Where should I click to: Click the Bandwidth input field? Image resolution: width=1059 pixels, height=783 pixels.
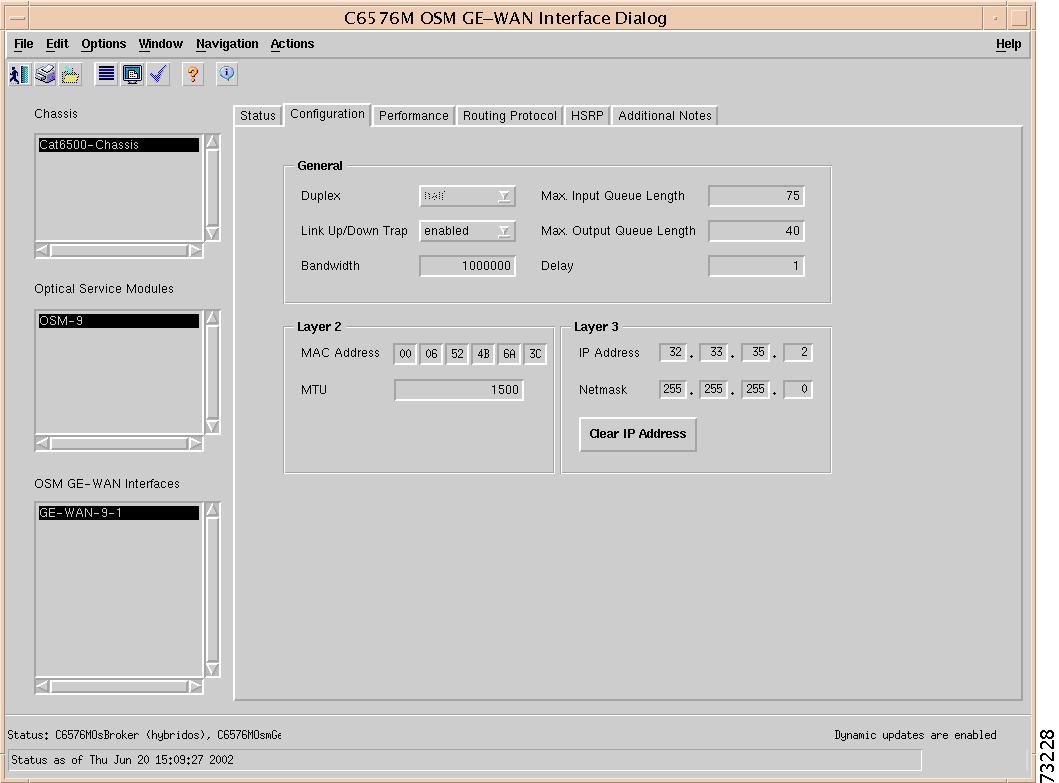[467, 266]
